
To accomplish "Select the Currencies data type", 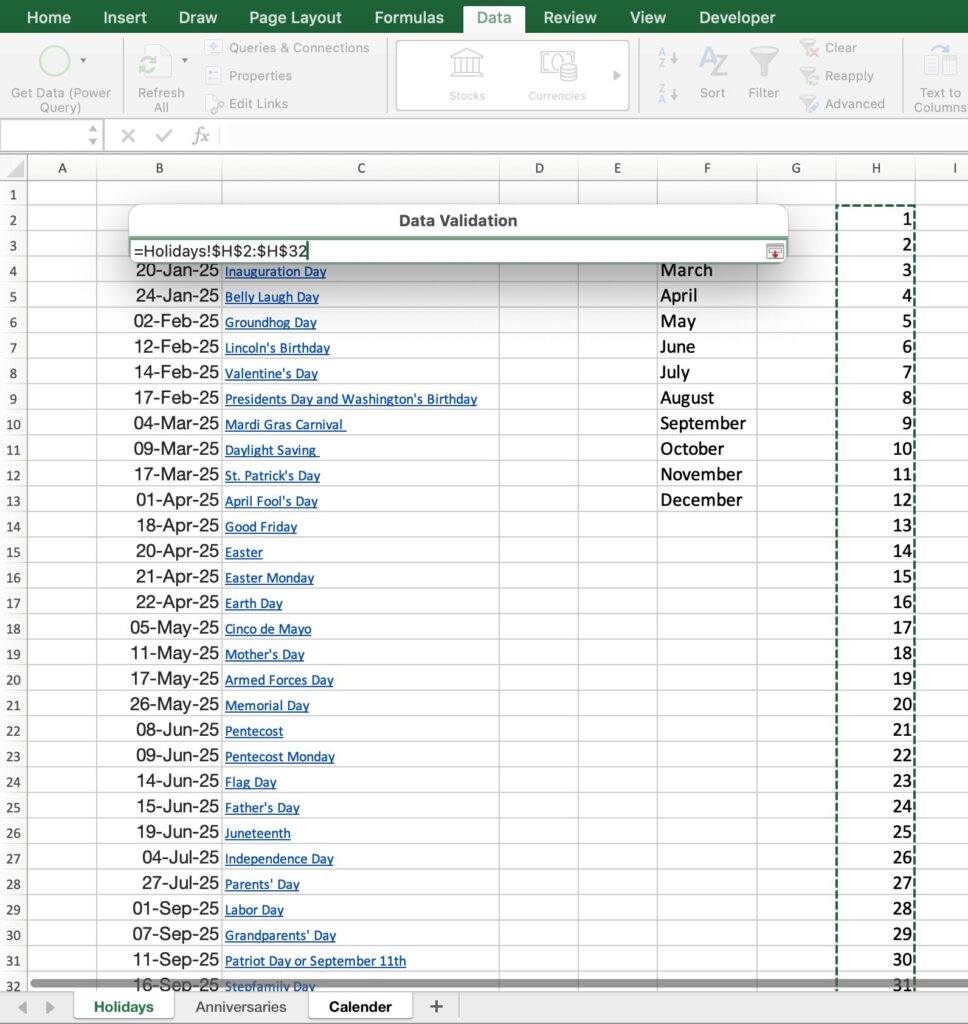I will point(557,75).
